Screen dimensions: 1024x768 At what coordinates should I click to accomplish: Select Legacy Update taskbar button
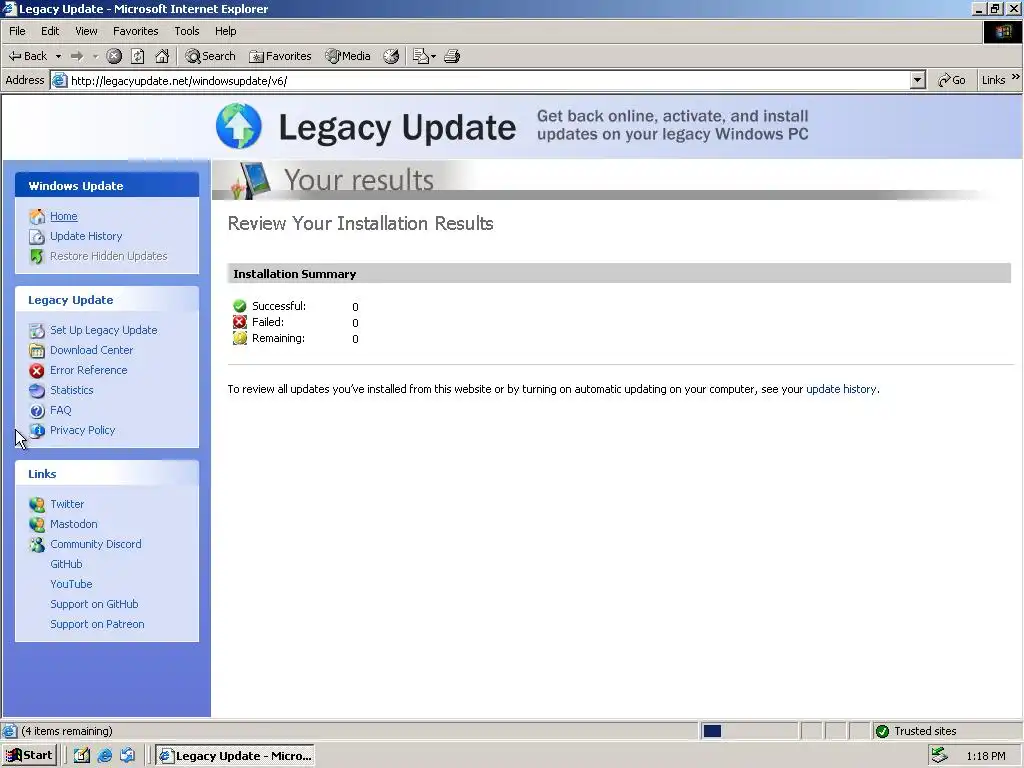click(x=236, y=756)
